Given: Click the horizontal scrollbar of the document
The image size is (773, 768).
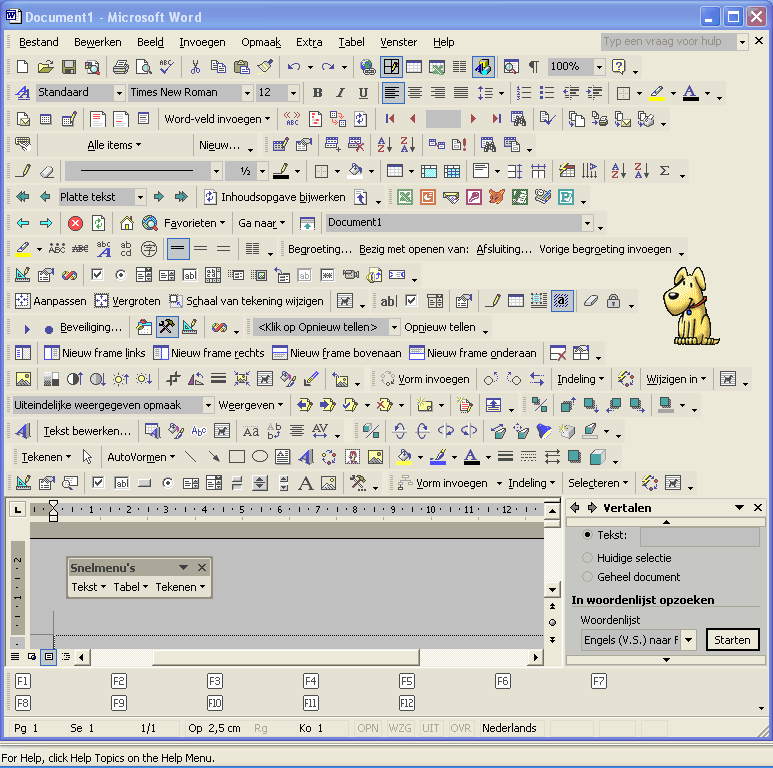Looking at the screenshot, I should click(x=309, y=657).
